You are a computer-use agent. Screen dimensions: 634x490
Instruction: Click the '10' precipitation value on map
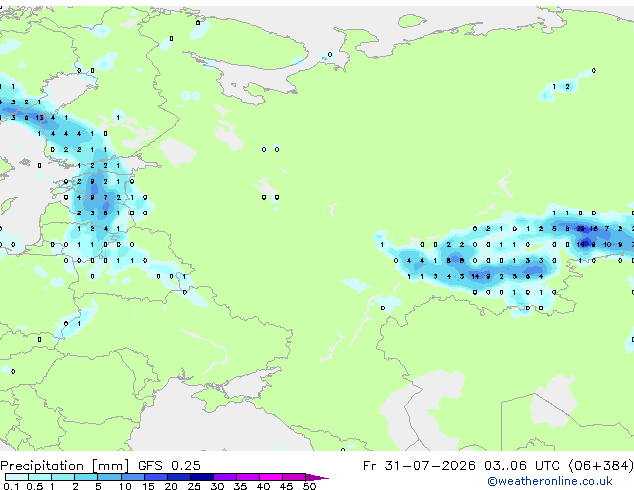click(x=607, y=245)
